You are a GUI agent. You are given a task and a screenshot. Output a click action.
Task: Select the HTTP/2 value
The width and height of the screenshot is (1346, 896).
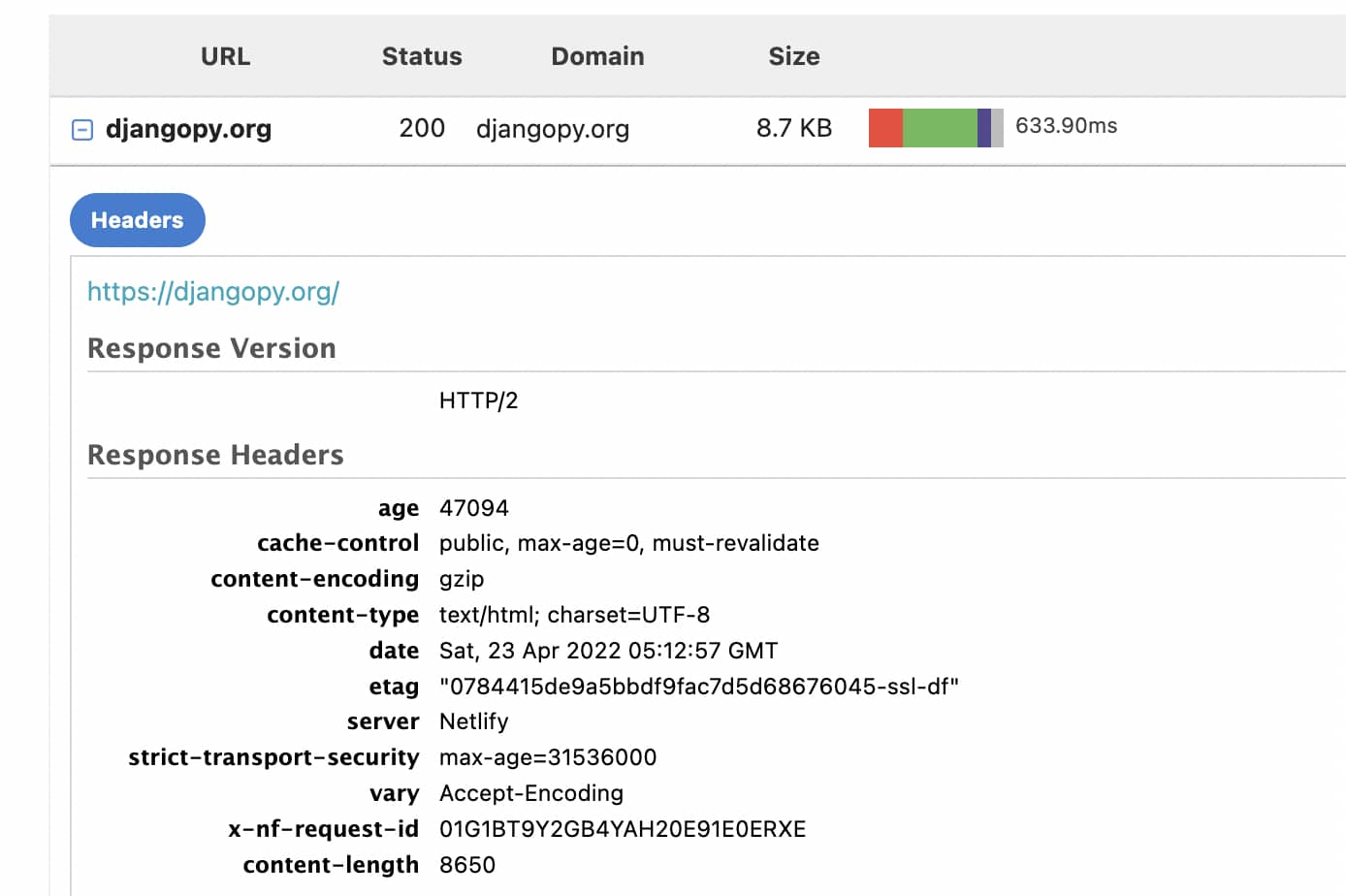tap(479, 400)
